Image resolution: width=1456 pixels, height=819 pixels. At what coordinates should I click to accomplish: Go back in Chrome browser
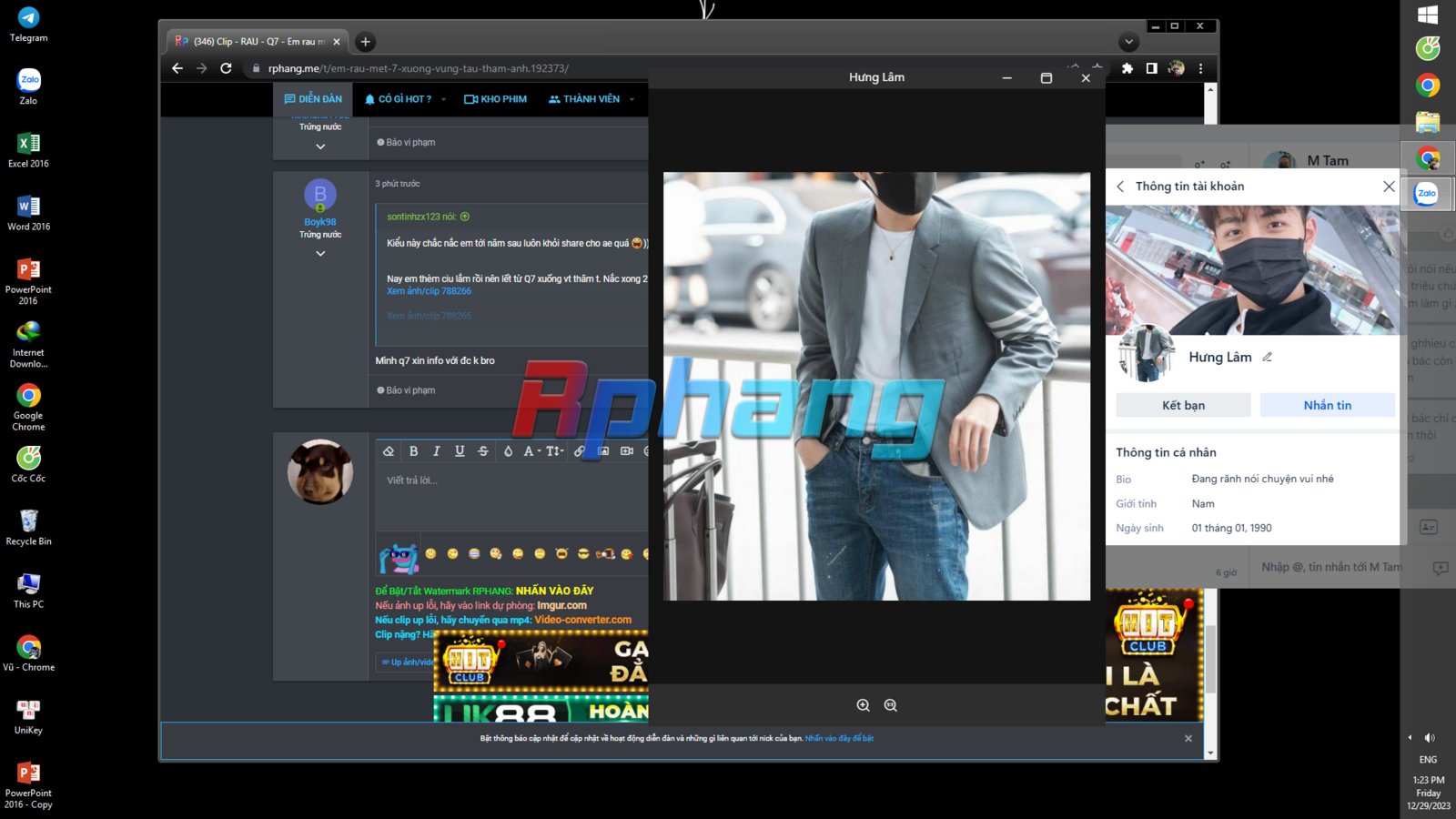pyautogui.click(x=177, y=68)
